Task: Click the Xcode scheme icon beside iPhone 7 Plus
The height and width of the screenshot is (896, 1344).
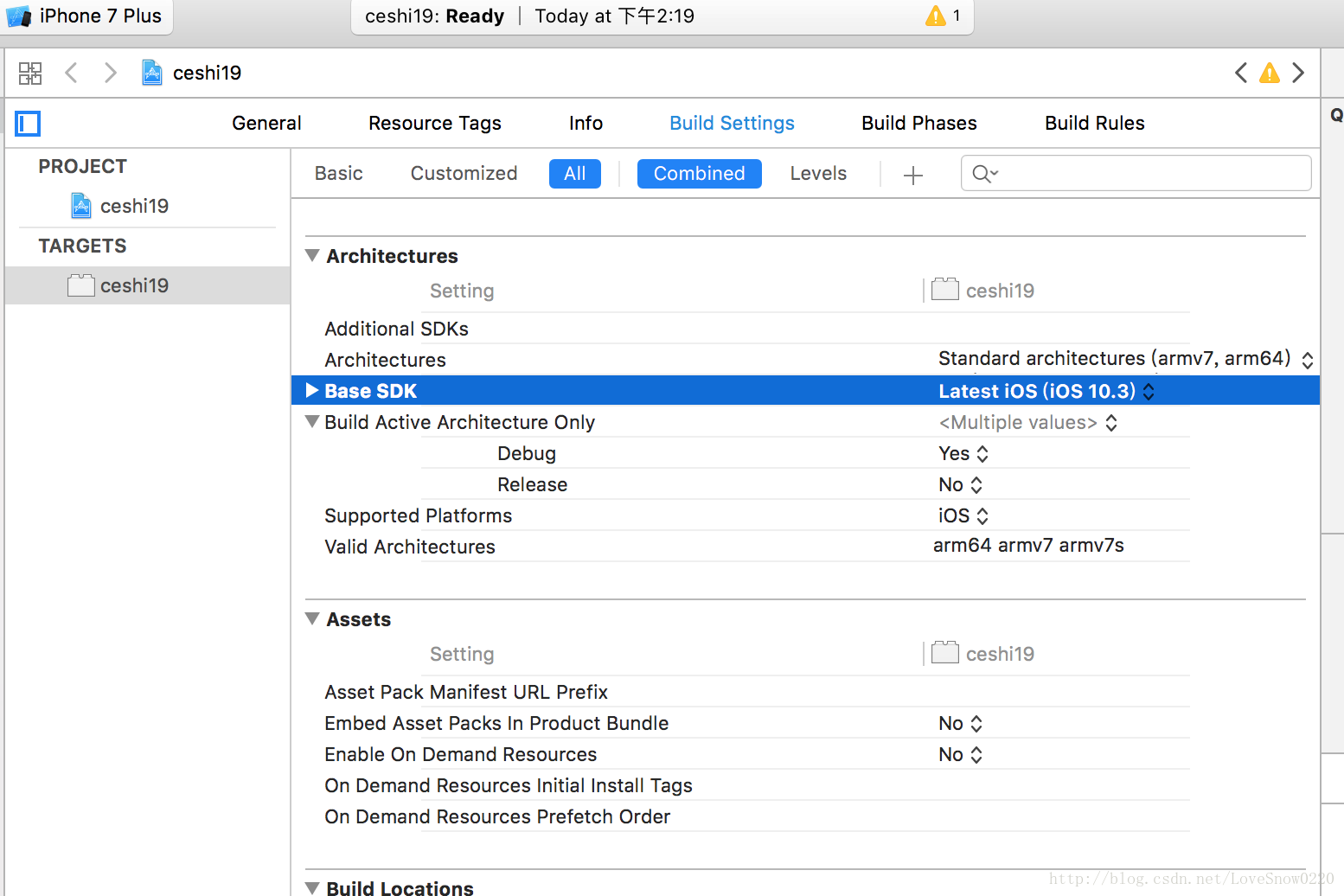Action: tap(18, 16)
